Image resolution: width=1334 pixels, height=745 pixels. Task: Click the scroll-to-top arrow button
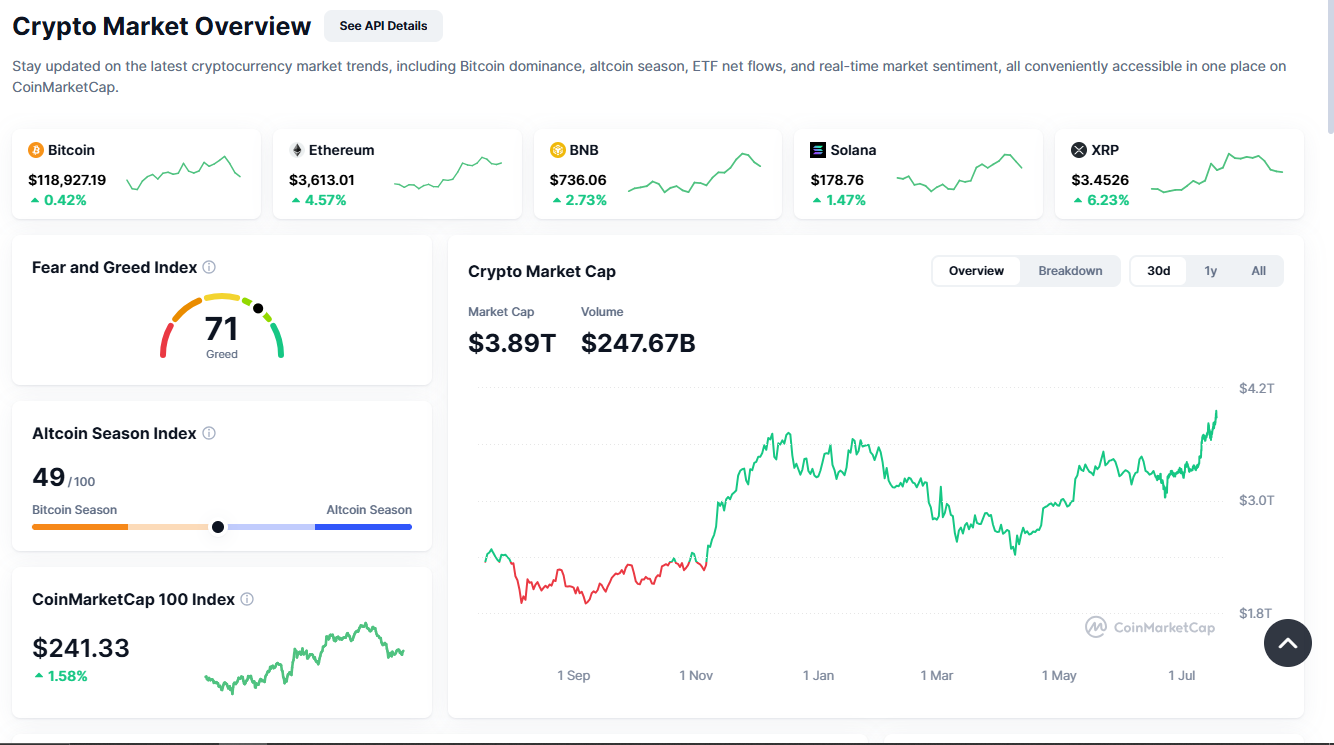click(x=1288, y=643)
